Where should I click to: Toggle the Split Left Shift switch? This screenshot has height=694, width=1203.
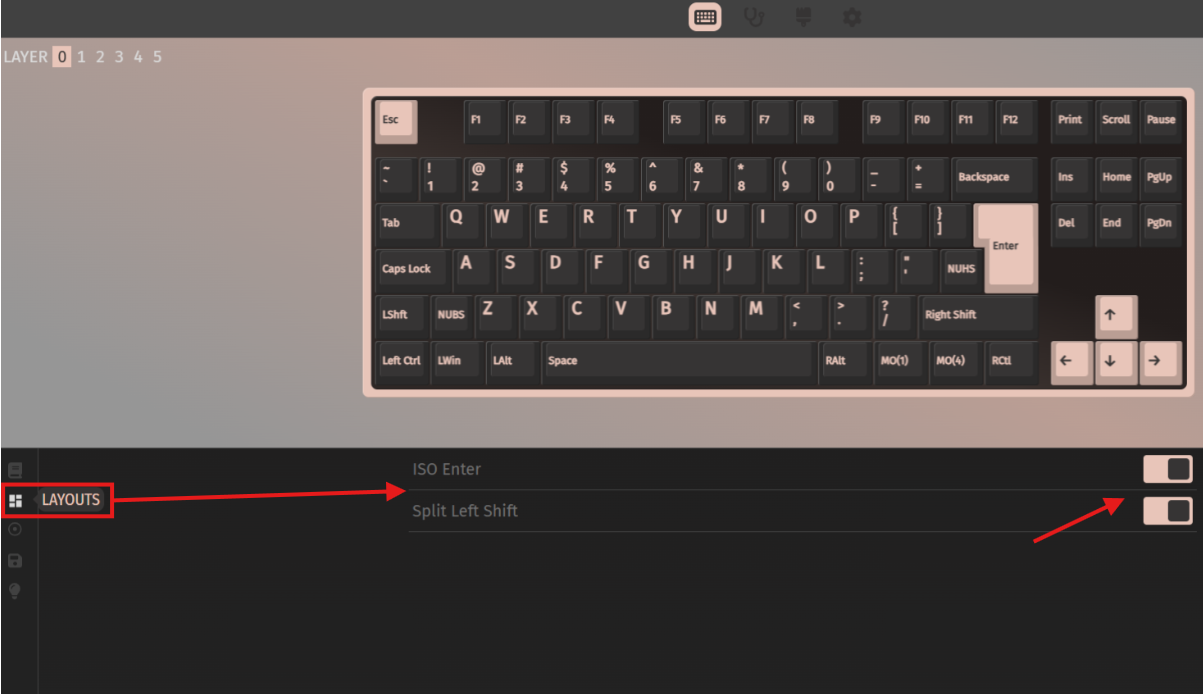tap(1168, 511)
